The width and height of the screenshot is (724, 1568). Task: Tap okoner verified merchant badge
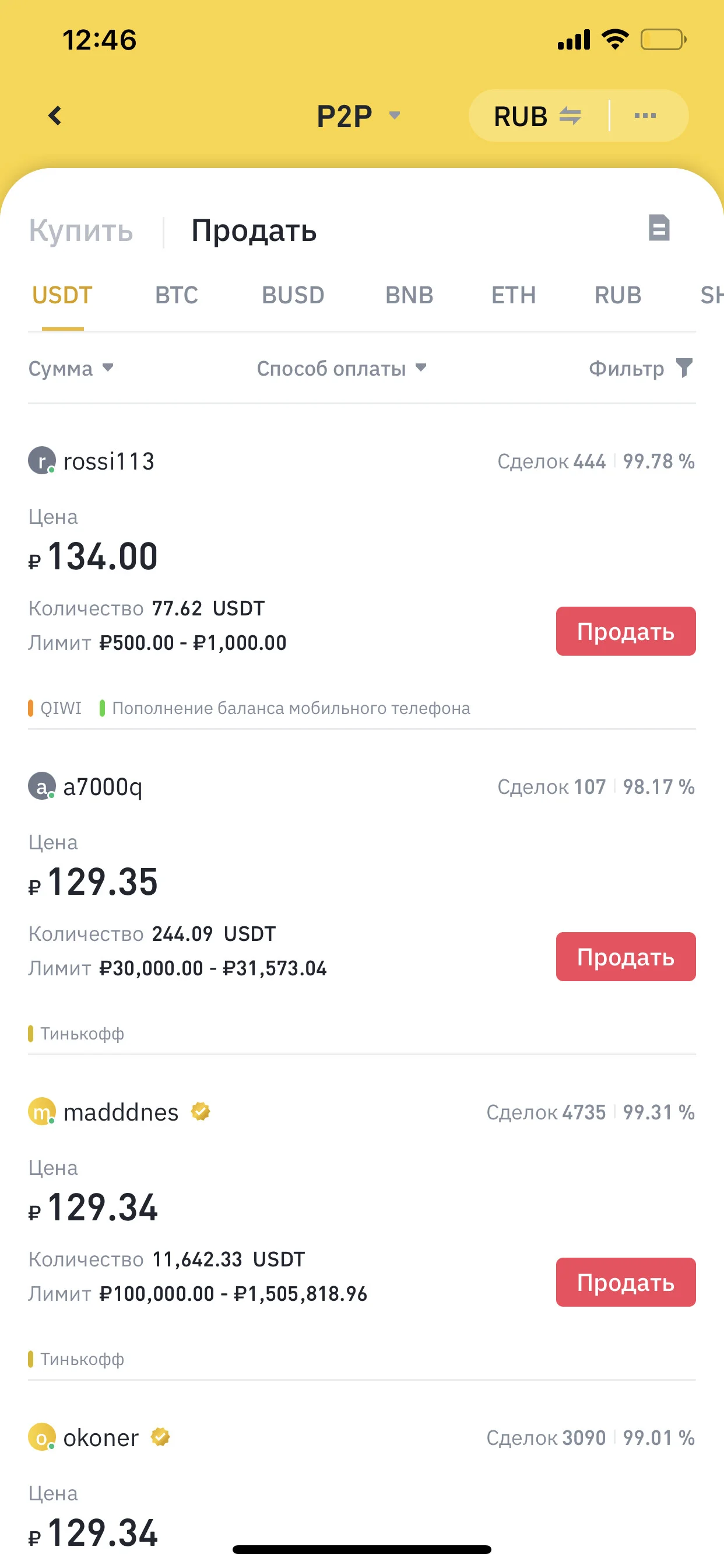pos(160,1437)
